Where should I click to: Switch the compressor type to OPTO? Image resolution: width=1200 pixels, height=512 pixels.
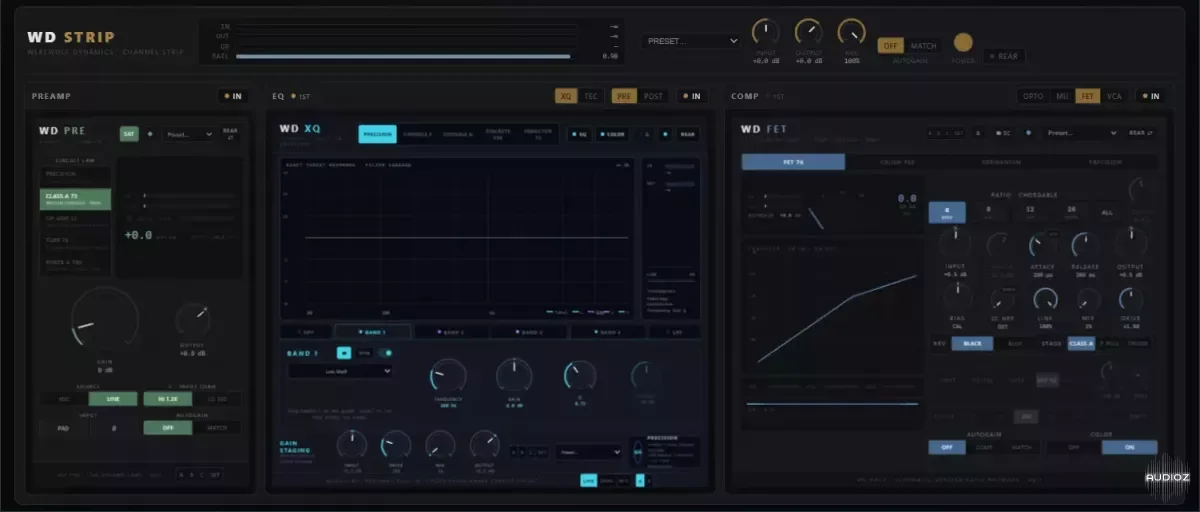point(1032,96)
